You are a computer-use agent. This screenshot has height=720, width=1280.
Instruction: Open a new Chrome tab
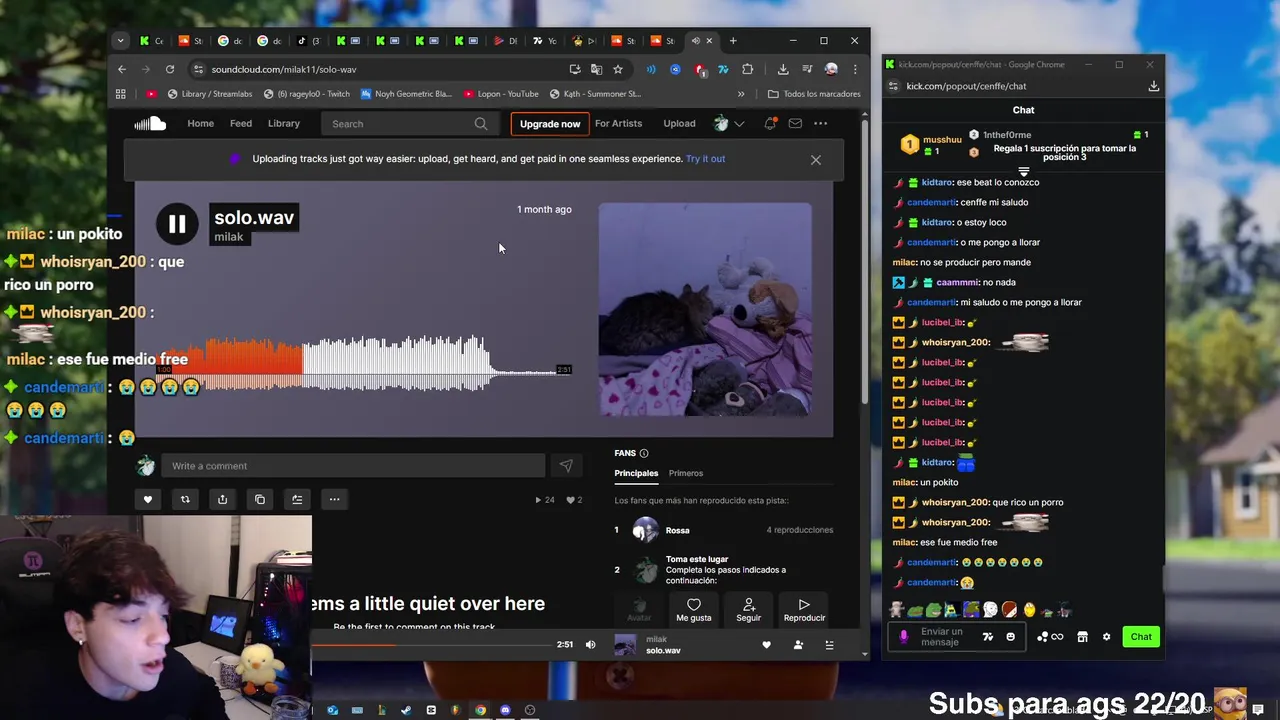click(733, 41)
